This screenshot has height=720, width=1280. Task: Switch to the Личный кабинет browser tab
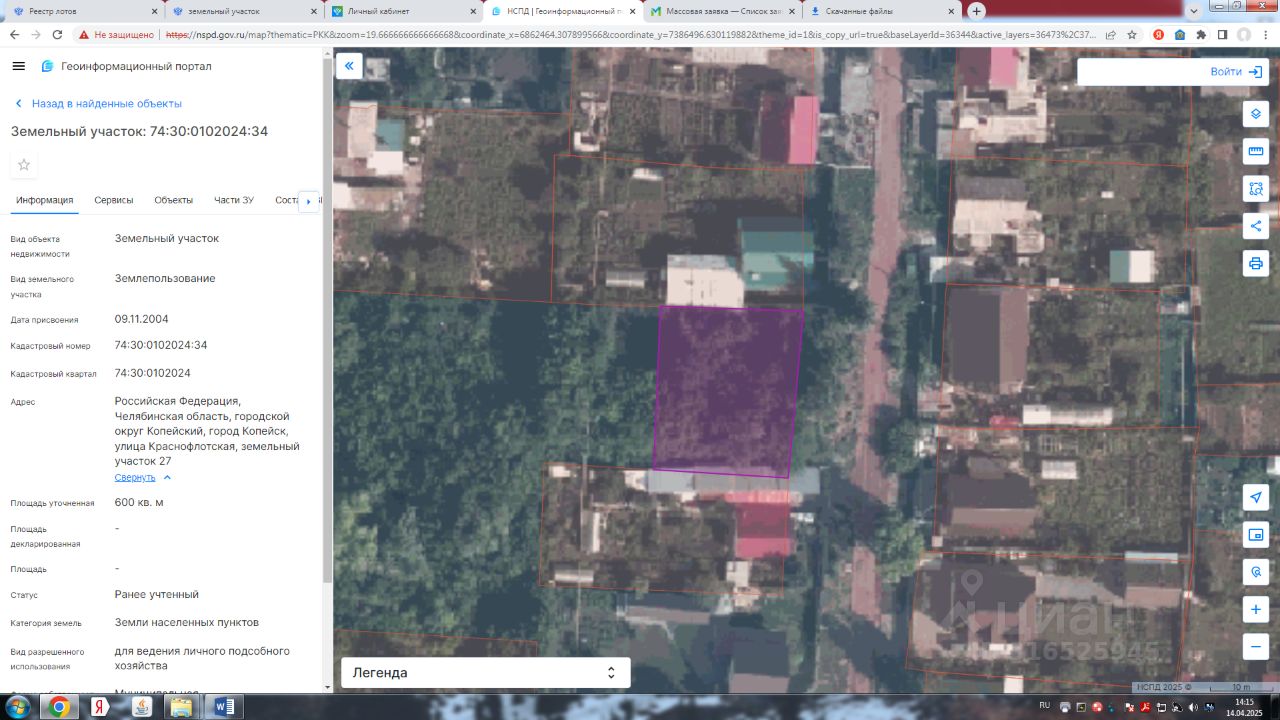click(404, 11)
